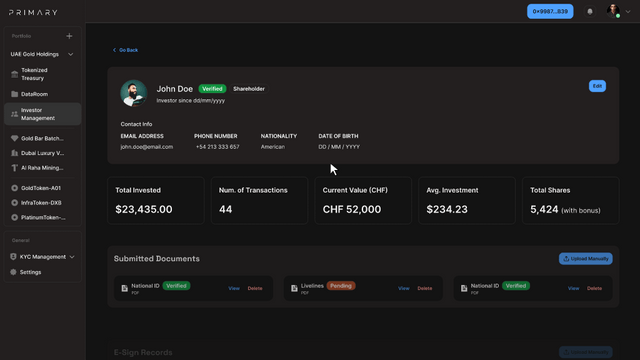Open Gold Bar Batch diamond icon
Screen dimensions: 640x360
[15, 138]
